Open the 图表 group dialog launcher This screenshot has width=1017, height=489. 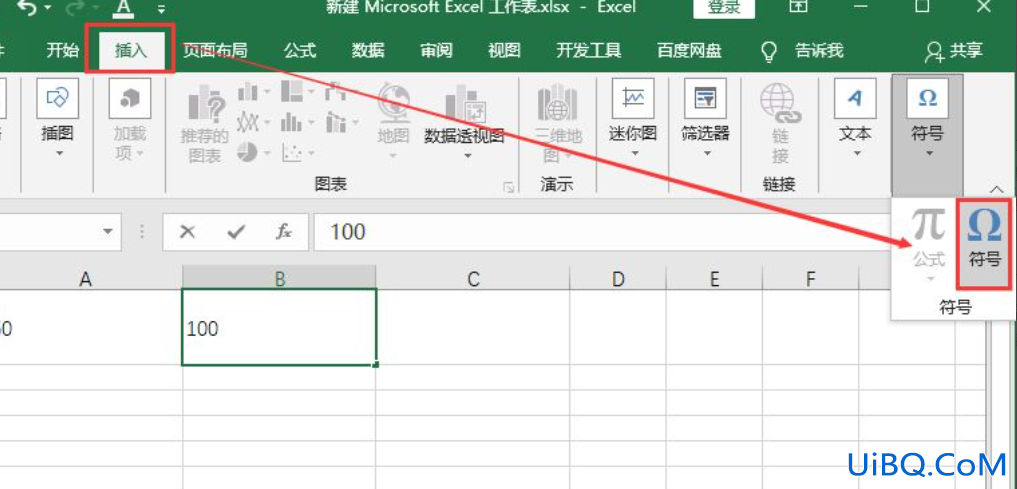click(x=508, y=188)
